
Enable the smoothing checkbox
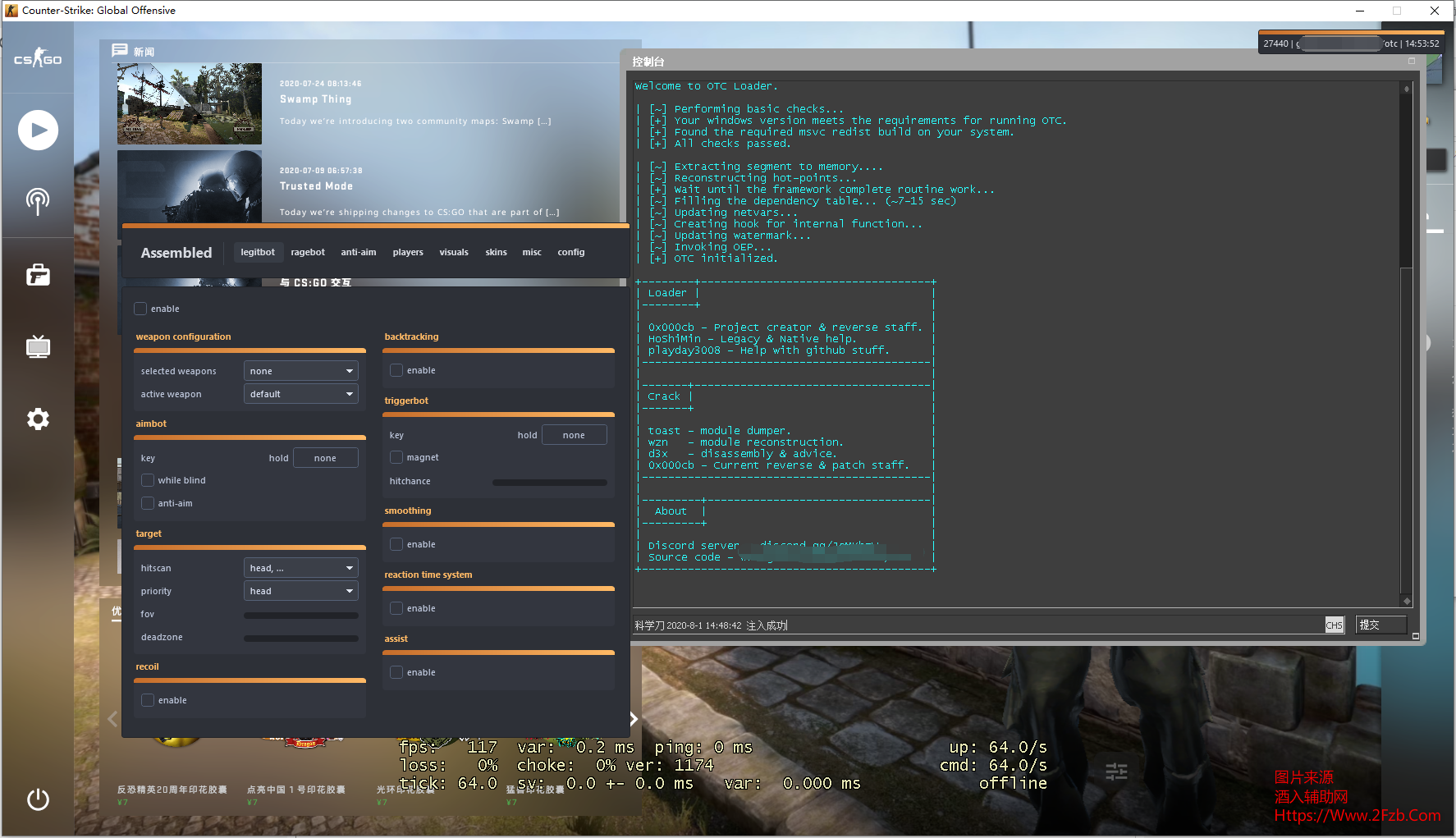coord(396,544)
